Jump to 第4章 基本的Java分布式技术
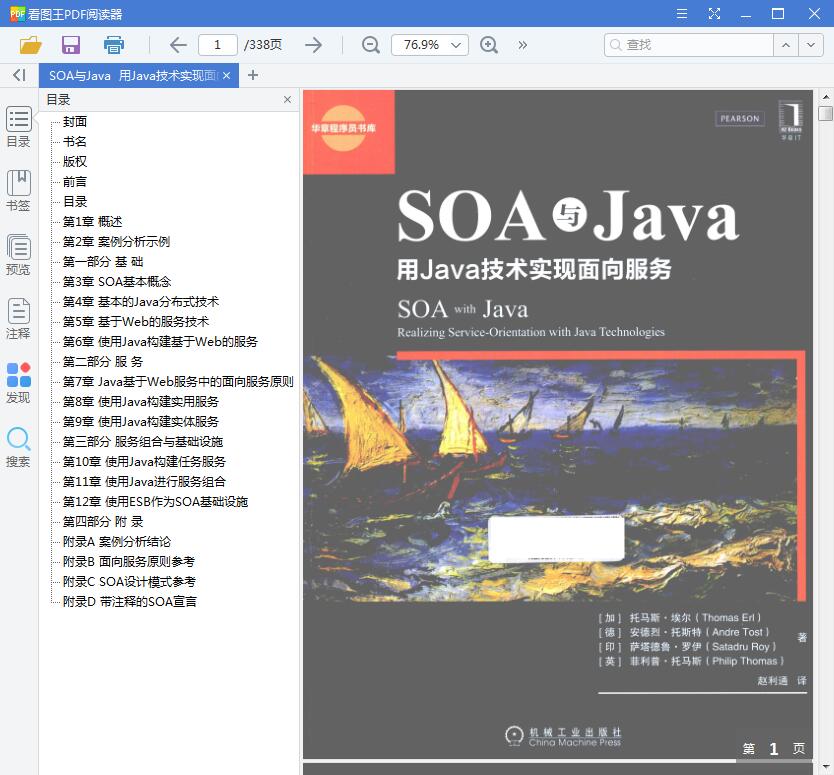The height and width of the screenshot is (775, 834). (x=141, y=302)
